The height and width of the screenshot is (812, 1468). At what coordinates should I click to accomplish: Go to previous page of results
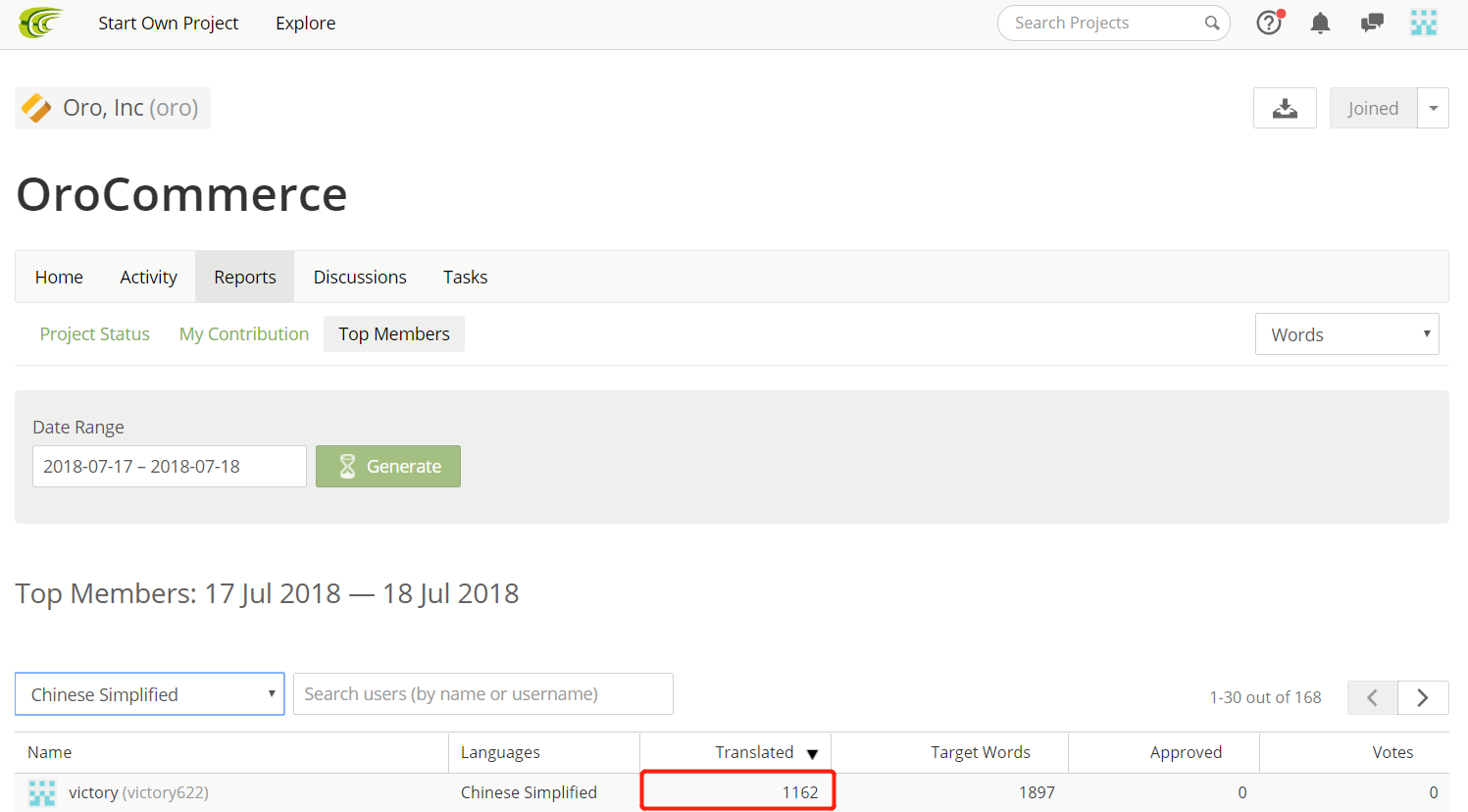tap(1373, 697)
